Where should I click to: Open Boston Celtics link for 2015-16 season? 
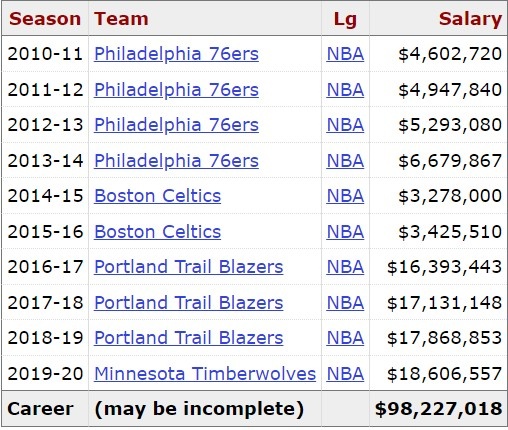(157, 232)
